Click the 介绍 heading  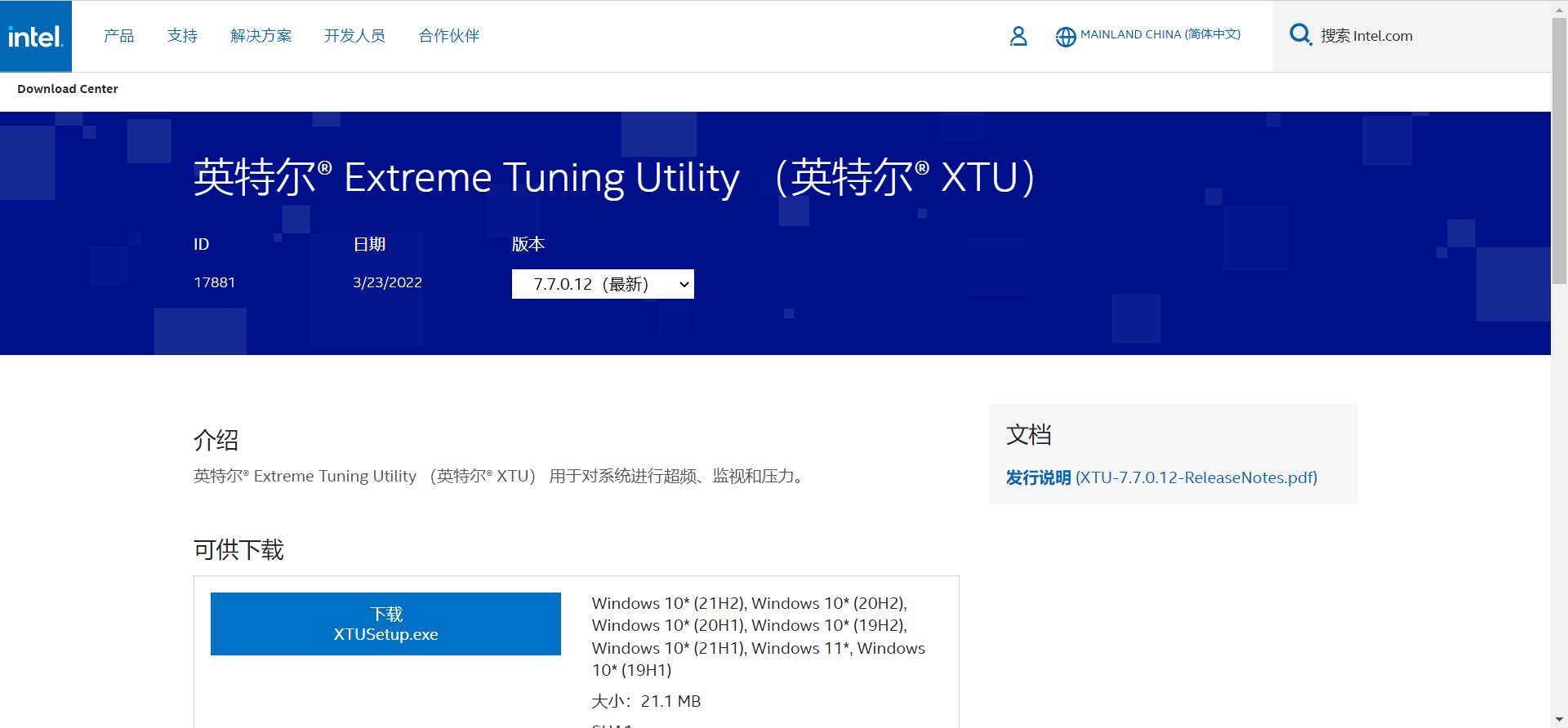pyautogui.click(x=216, y=440)
